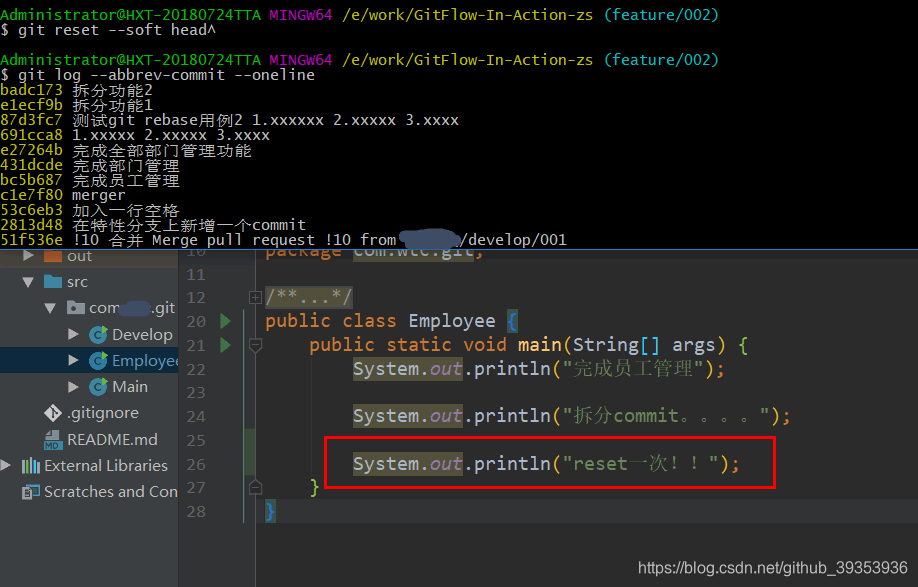Click commit hash 2813d48 in terminal
This screenshot has height=587, width=918.
pyautogui.click(x=31, y=225)
